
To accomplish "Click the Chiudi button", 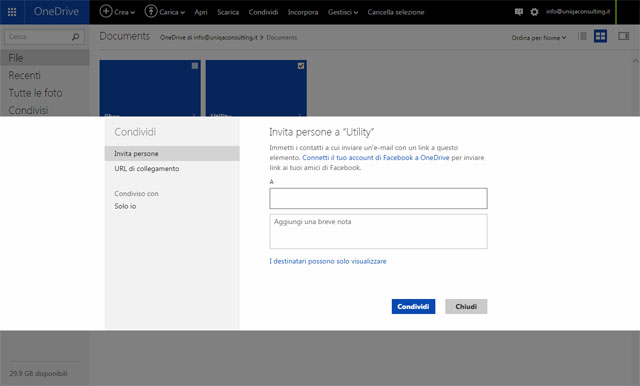I will point(466,306).
